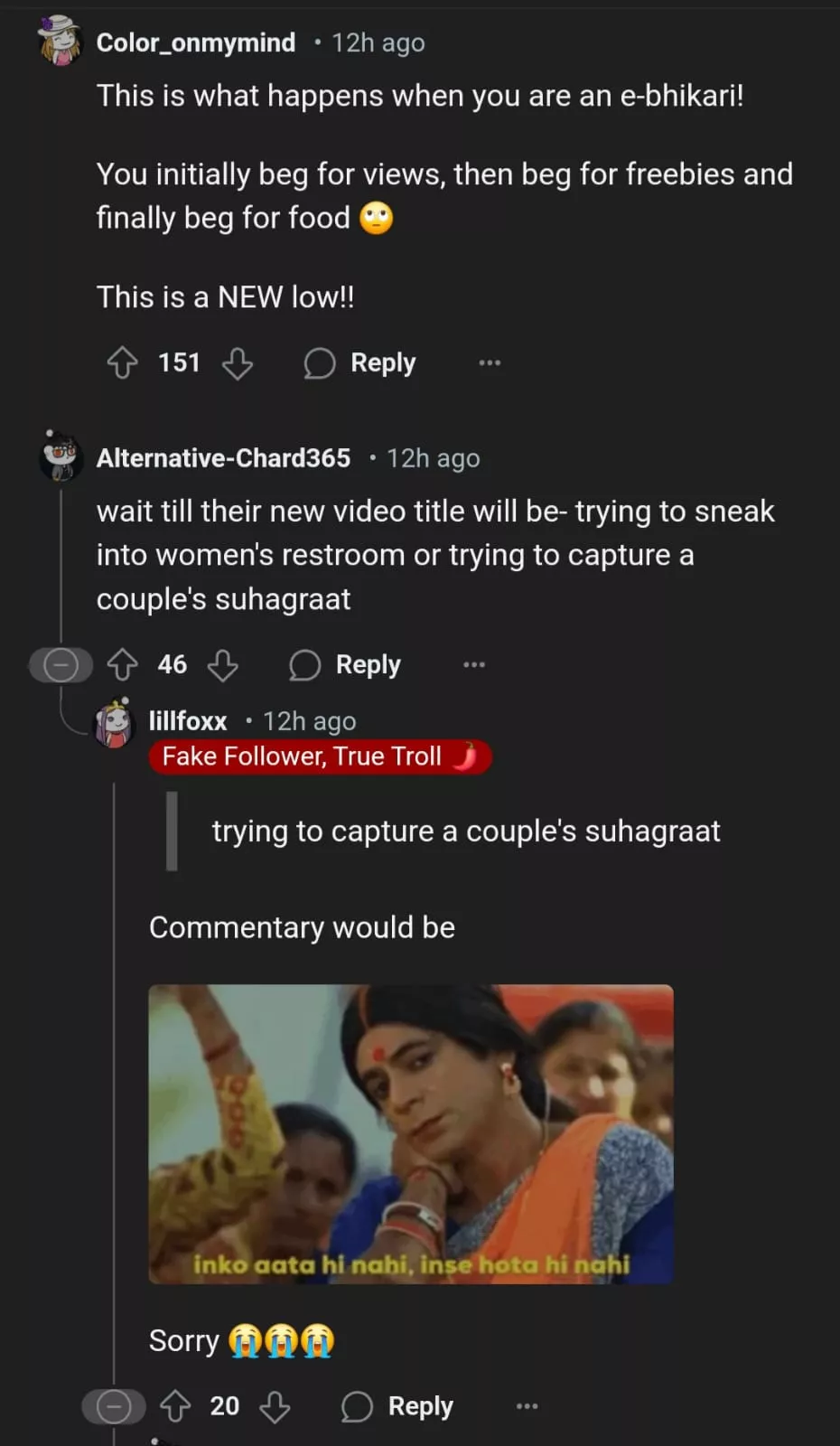Downvote lillfoxx's commentary reply
The image size is (840, 1446).
(275, 1406)
